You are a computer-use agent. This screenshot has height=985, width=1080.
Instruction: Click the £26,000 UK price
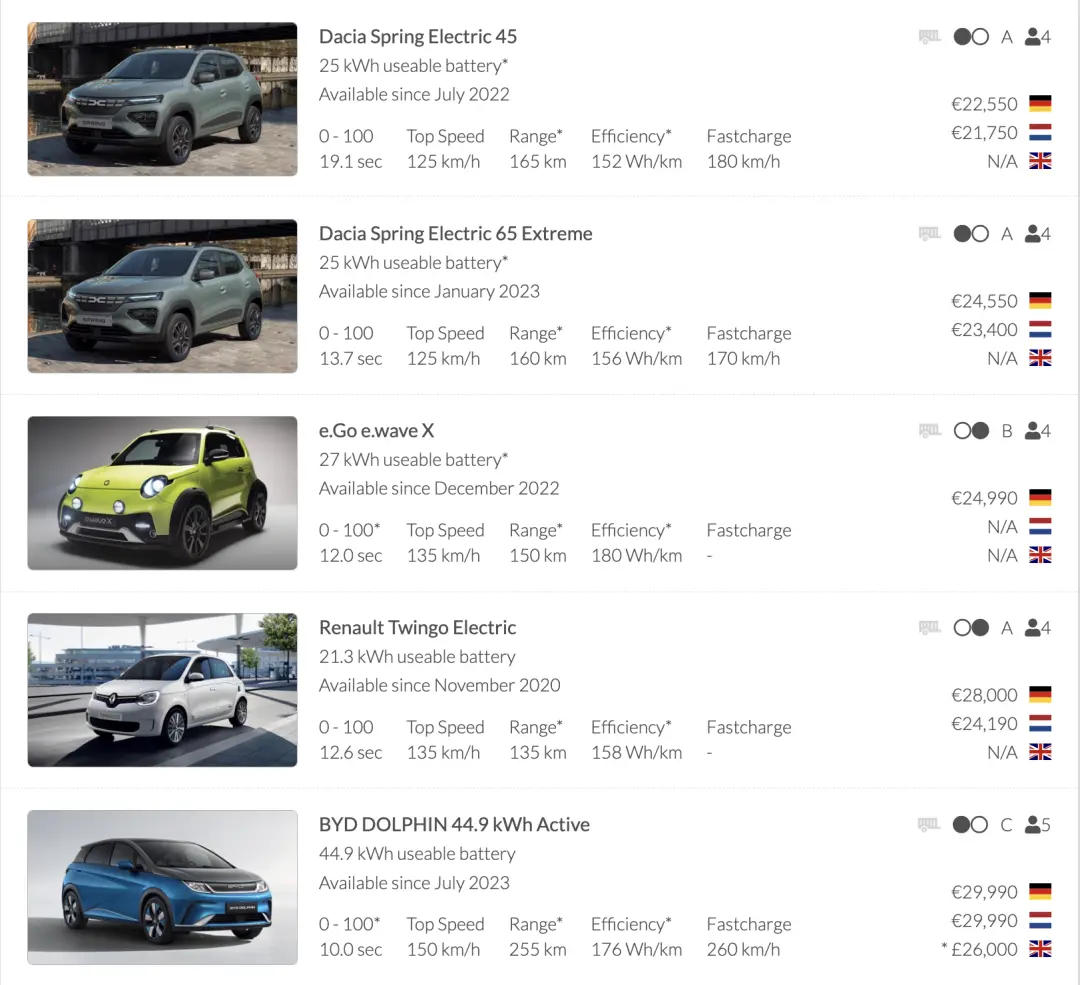983,950
